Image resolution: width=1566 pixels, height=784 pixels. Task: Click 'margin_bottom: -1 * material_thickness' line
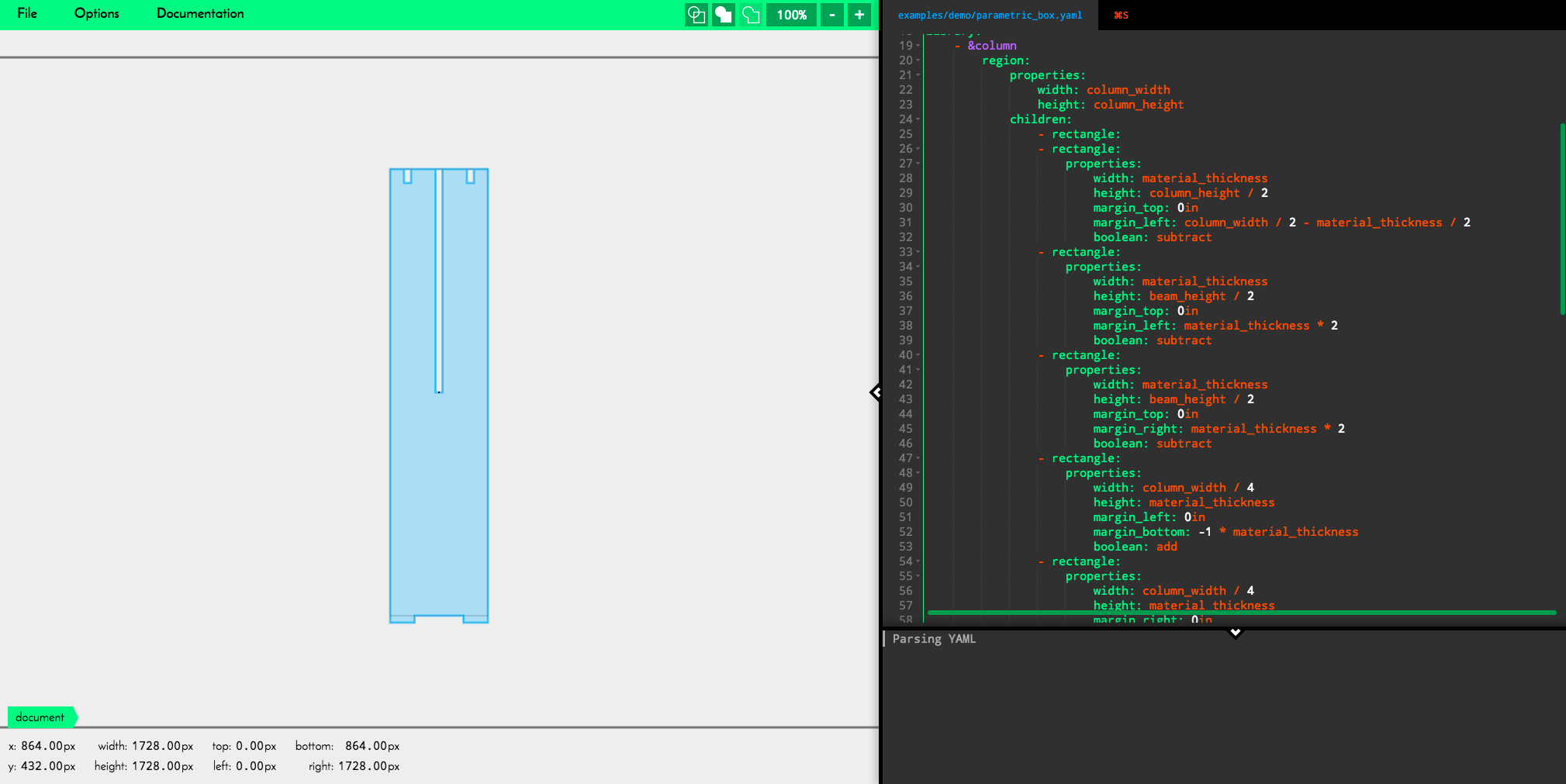1225,532
